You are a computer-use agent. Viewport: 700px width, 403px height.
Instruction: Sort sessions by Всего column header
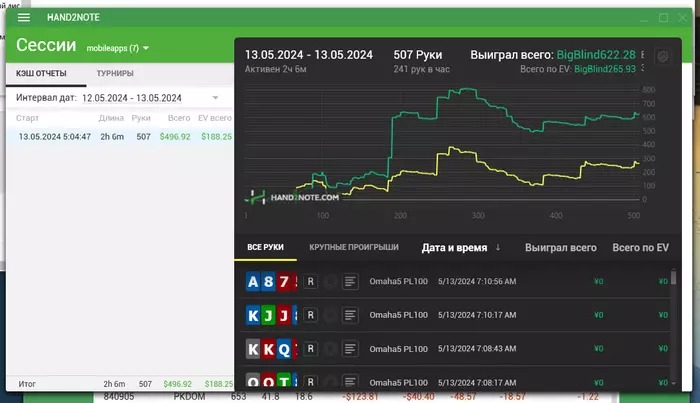(x=179, y=118)
